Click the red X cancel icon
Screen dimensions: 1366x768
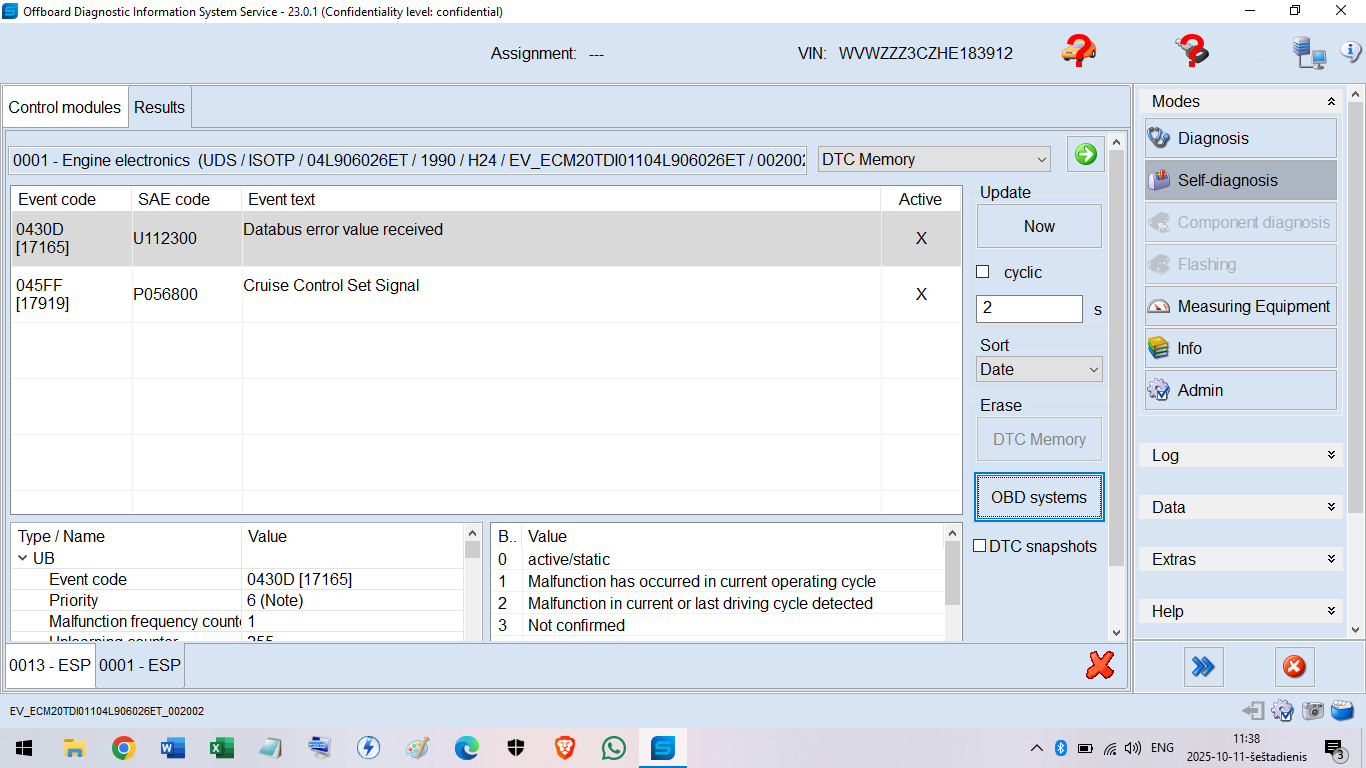coord(1100,665)
